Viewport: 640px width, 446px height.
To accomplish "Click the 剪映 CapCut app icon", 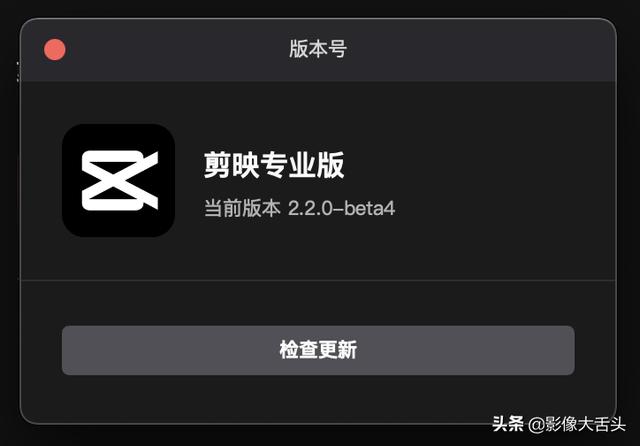I will (118, 180).
